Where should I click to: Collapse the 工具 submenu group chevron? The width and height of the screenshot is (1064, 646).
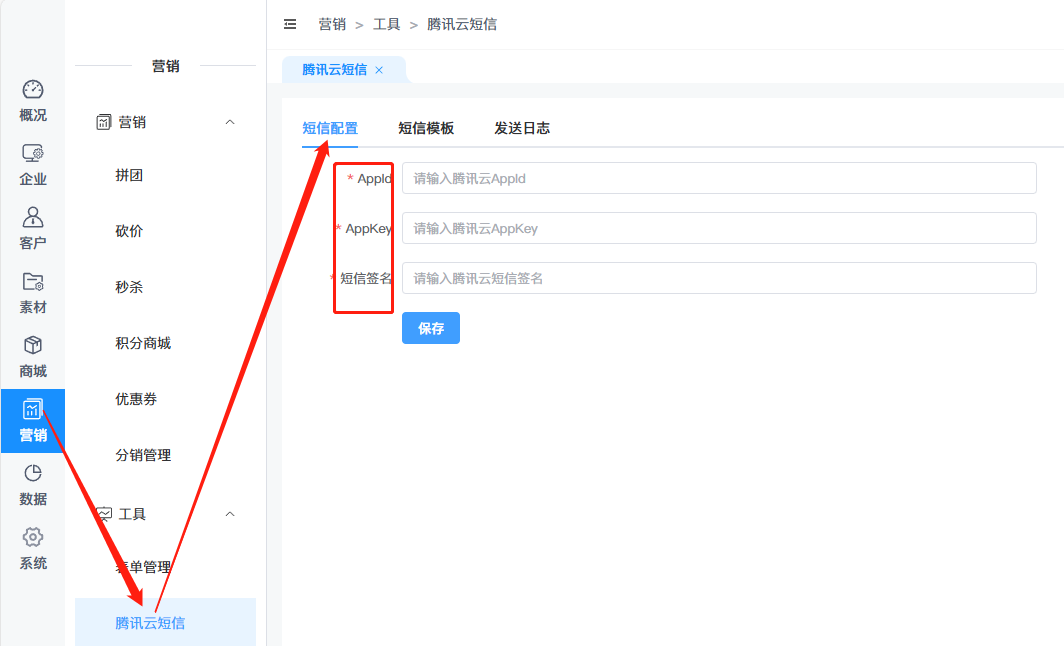tap(230, 514)
